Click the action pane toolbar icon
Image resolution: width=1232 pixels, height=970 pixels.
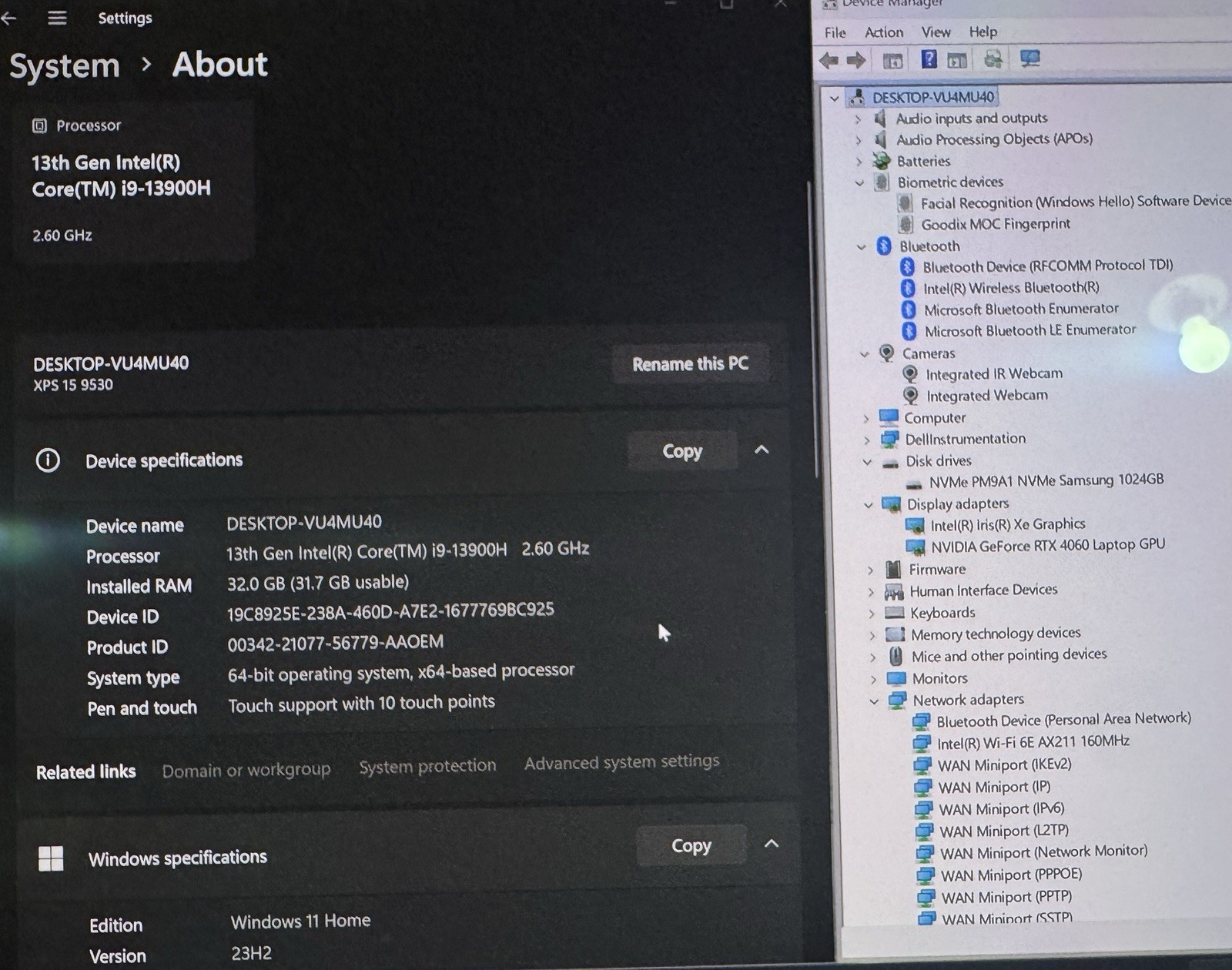pos(957,60)
